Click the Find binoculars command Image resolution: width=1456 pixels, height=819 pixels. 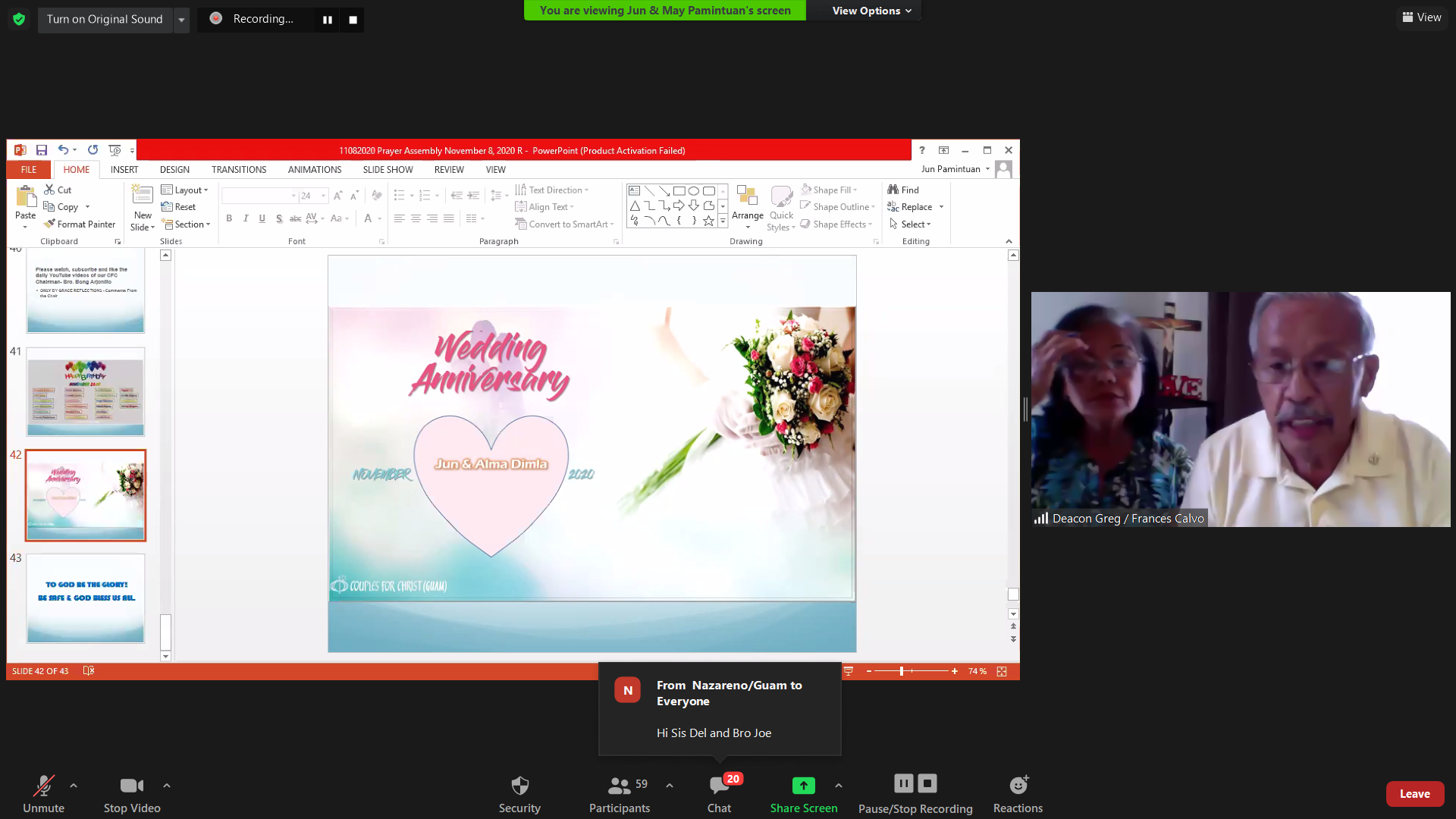tap(903, 190)
